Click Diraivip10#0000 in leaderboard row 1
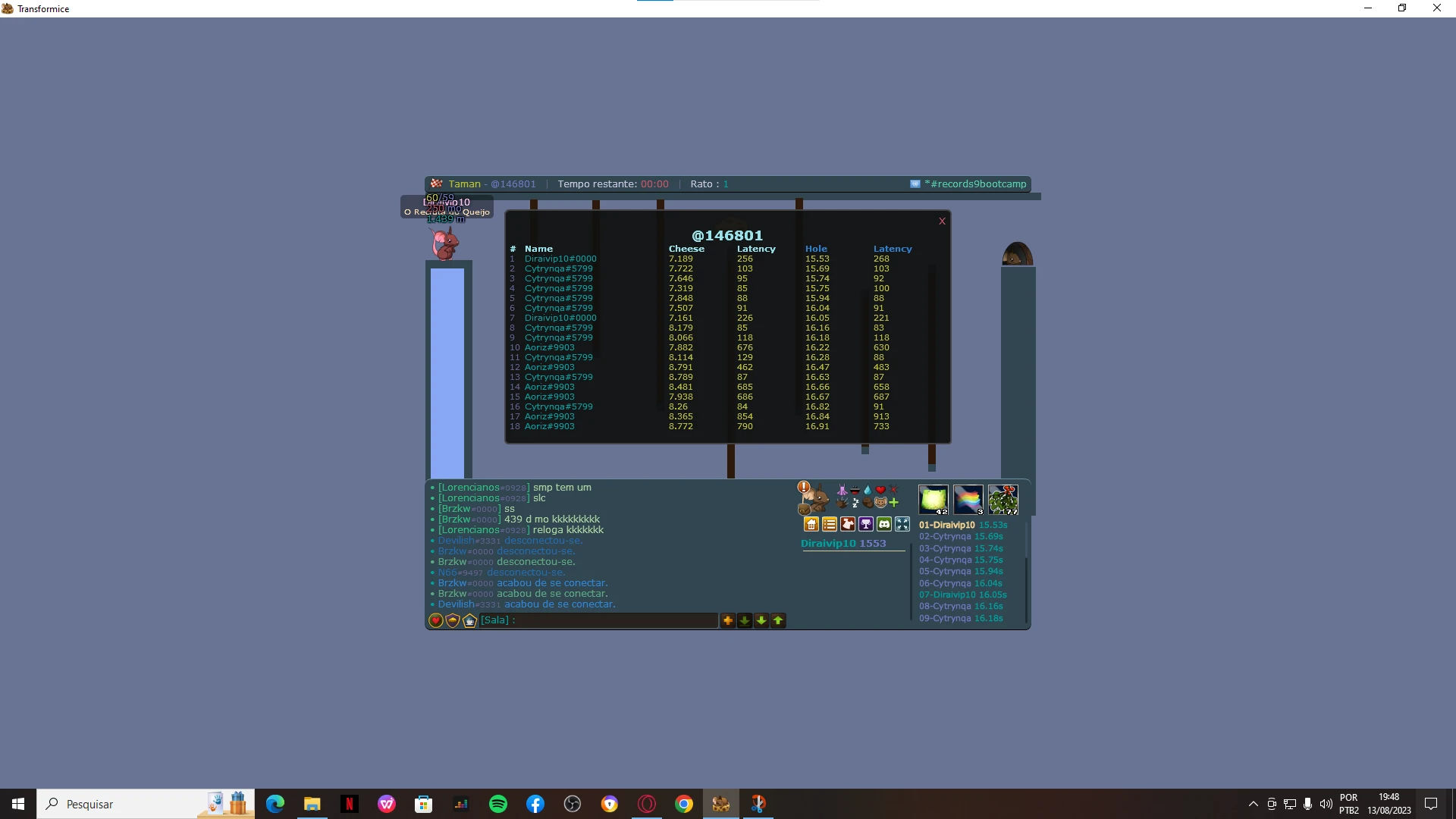 pos(560,259)
